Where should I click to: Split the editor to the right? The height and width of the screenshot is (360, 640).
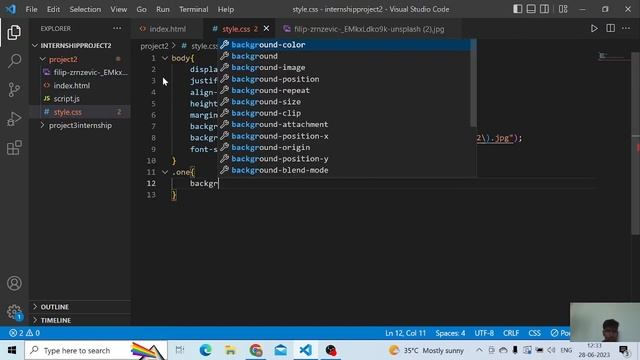(x=610, y=29)
